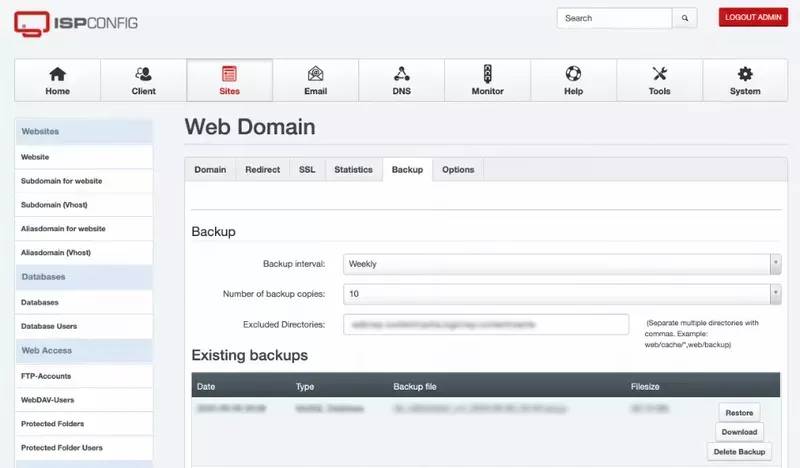The image size is (800, 468).
Task: Click the Delete Backup button
Action: 739,452
